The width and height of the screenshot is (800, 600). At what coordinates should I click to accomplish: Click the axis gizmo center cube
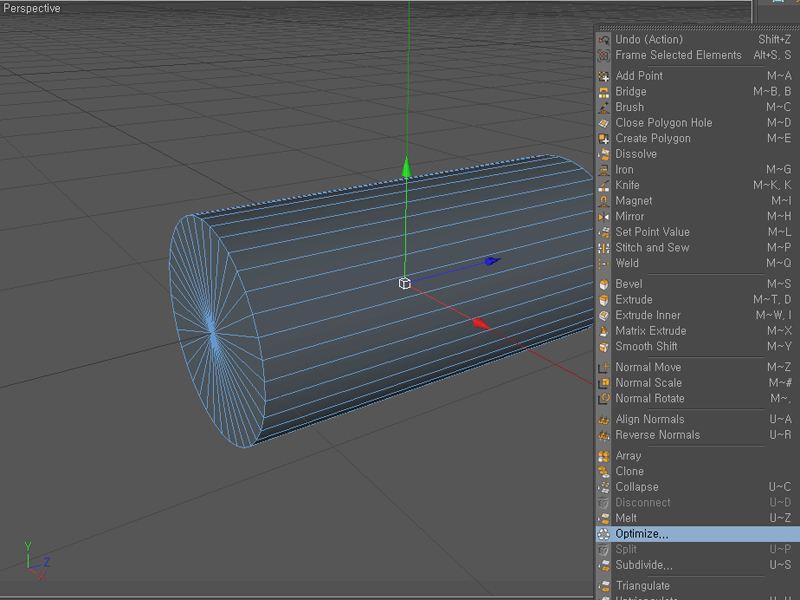click(405, 283)
